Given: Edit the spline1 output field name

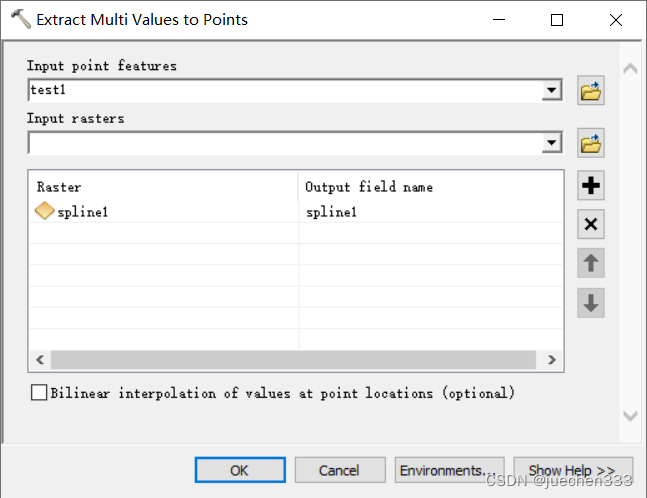Looking at the screenshot, I should tap(430, 212).
